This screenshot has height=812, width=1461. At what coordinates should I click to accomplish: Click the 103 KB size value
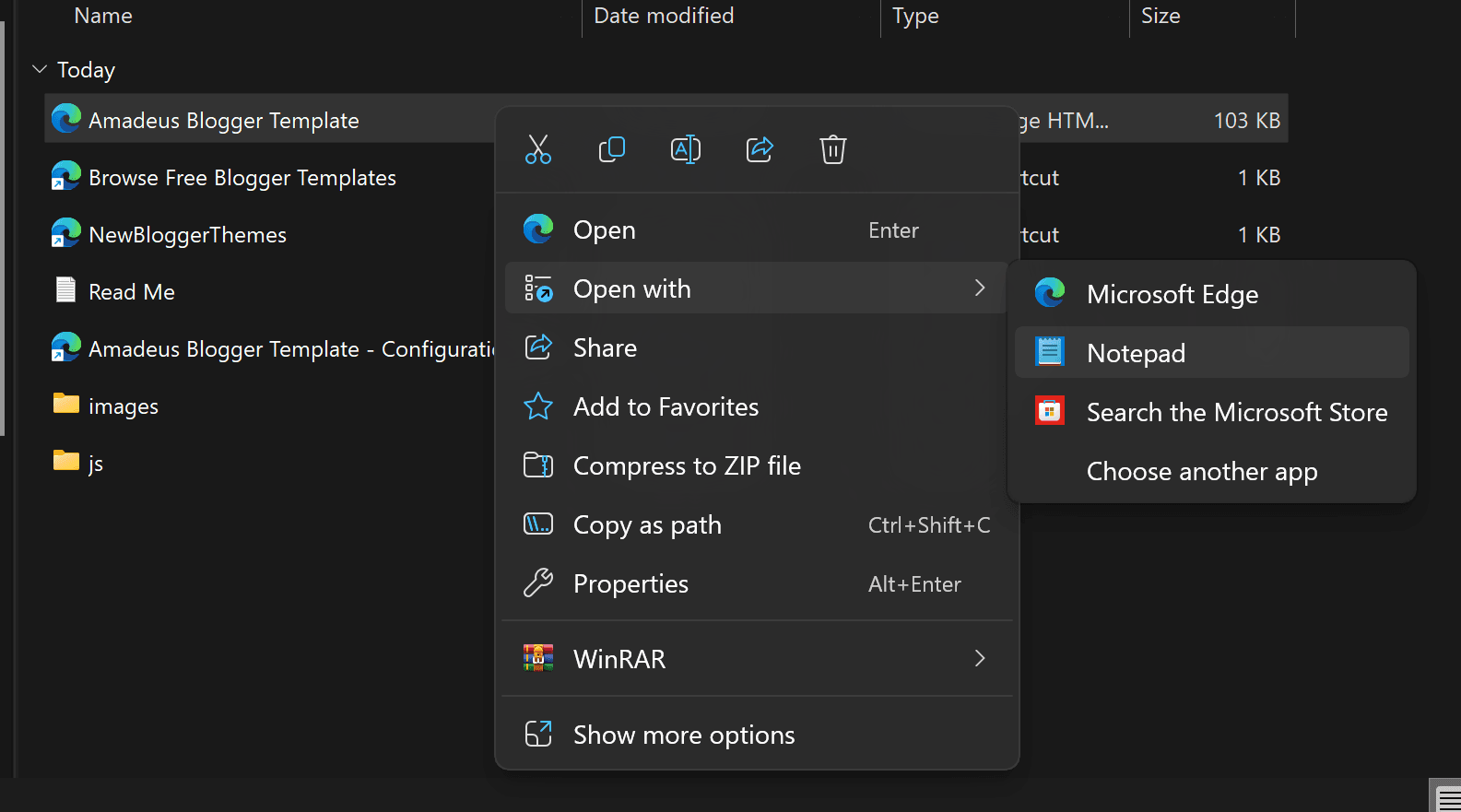[1246, 120]
